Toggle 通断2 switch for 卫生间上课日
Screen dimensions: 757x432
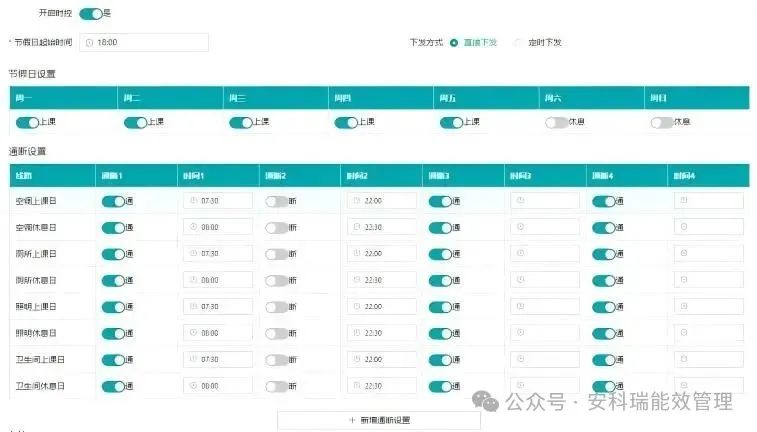pyautogui.click(x=277, y=360)
